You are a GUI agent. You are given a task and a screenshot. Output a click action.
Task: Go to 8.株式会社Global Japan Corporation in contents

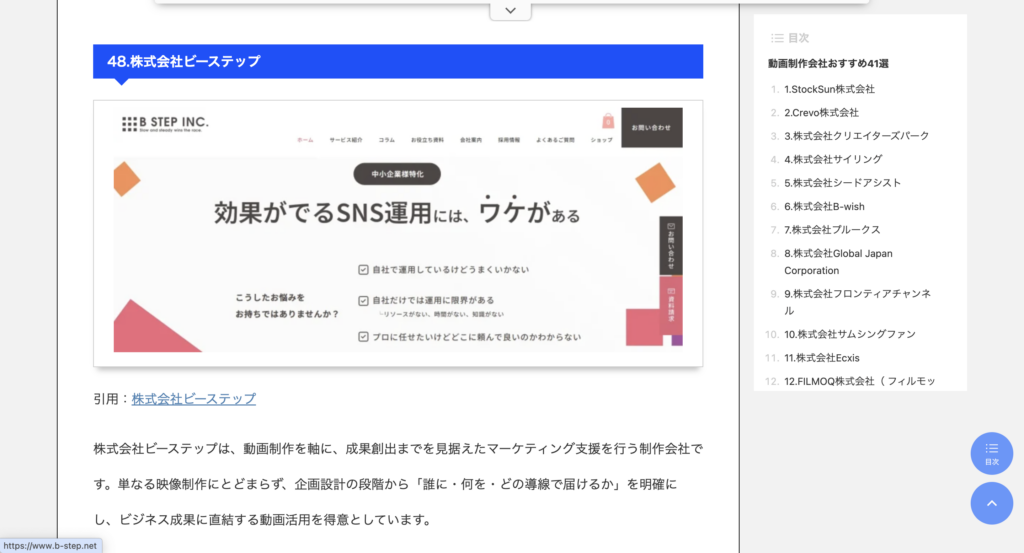[839, 262]
